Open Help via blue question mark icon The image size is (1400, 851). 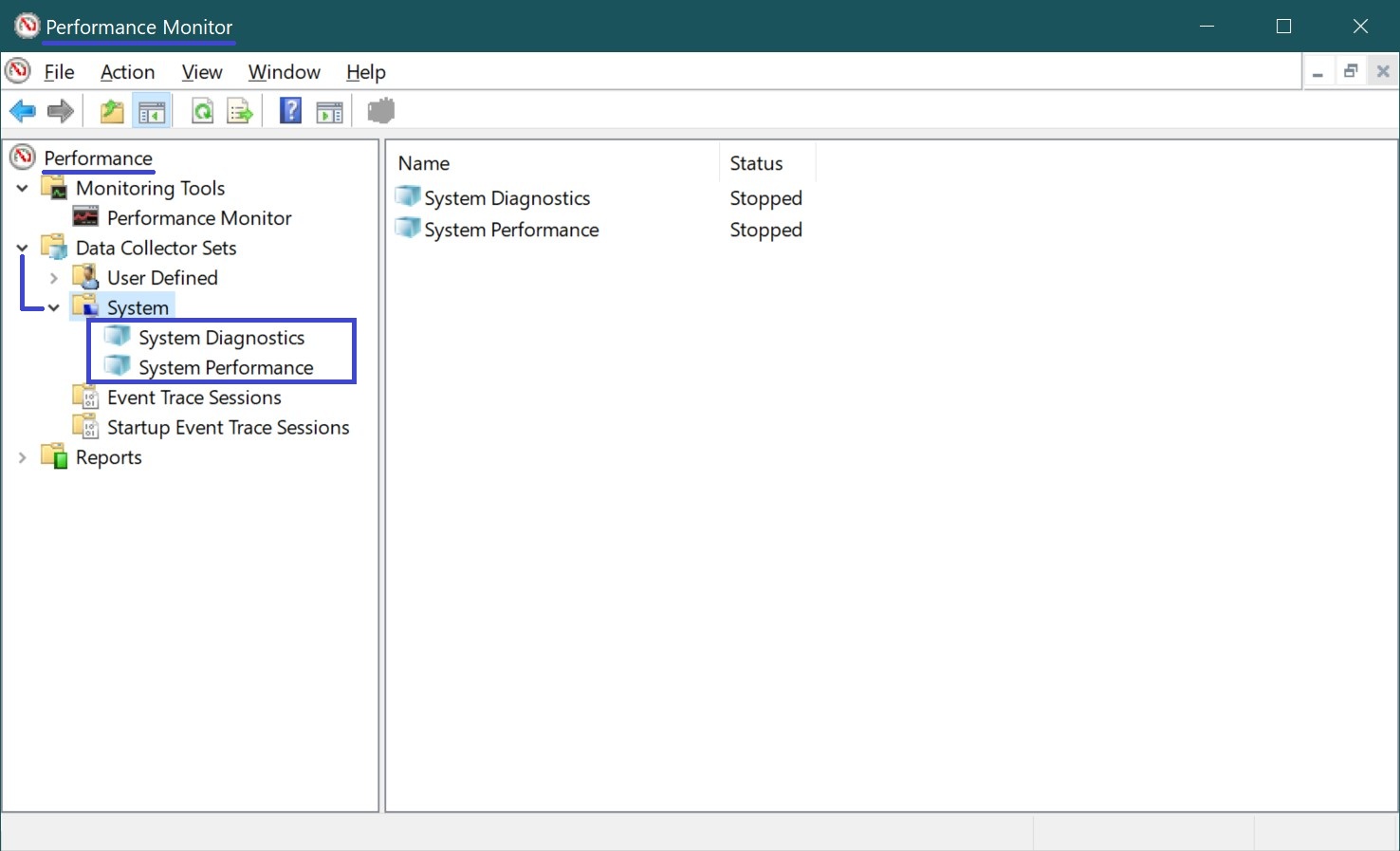pos(290,111)
